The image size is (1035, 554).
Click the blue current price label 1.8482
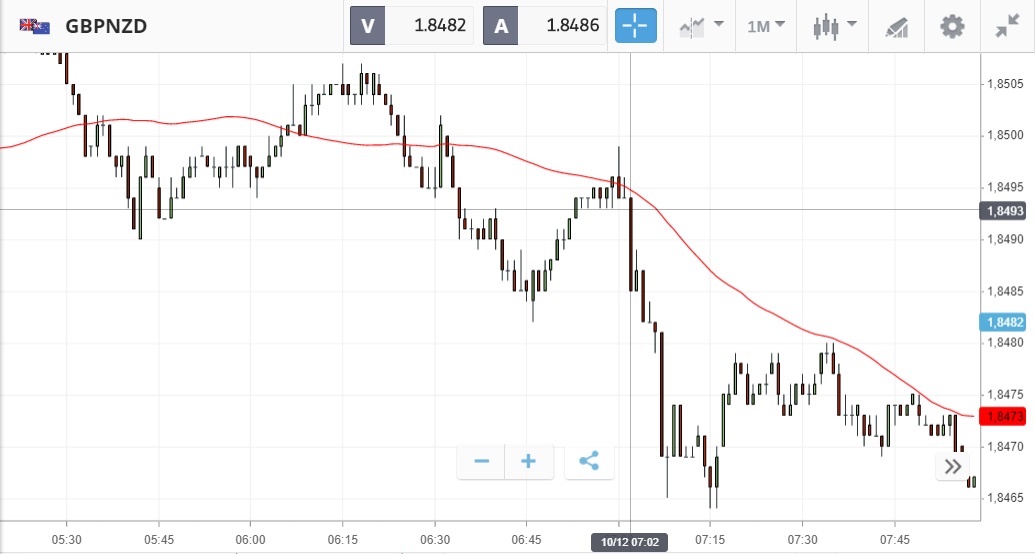tap(1005, 322)
